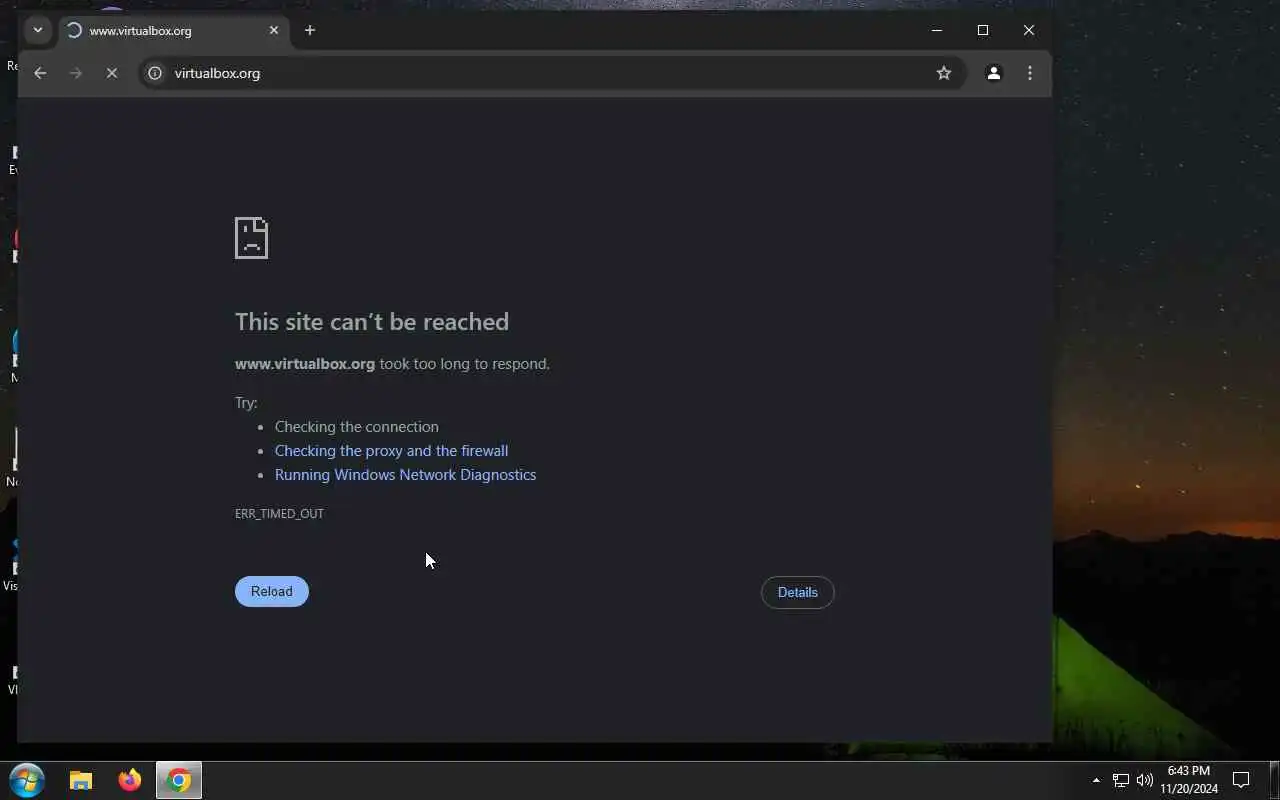The width and height of the screenshot is (1280, 800).
Task: Go back with the browser back arrow
Action: point(40,73)
